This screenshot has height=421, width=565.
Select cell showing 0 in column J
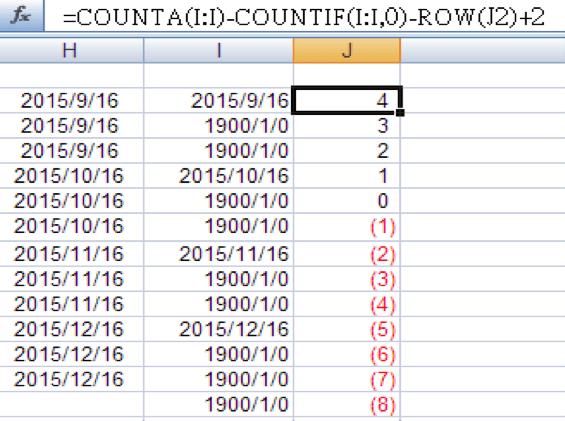coord(347,200)
